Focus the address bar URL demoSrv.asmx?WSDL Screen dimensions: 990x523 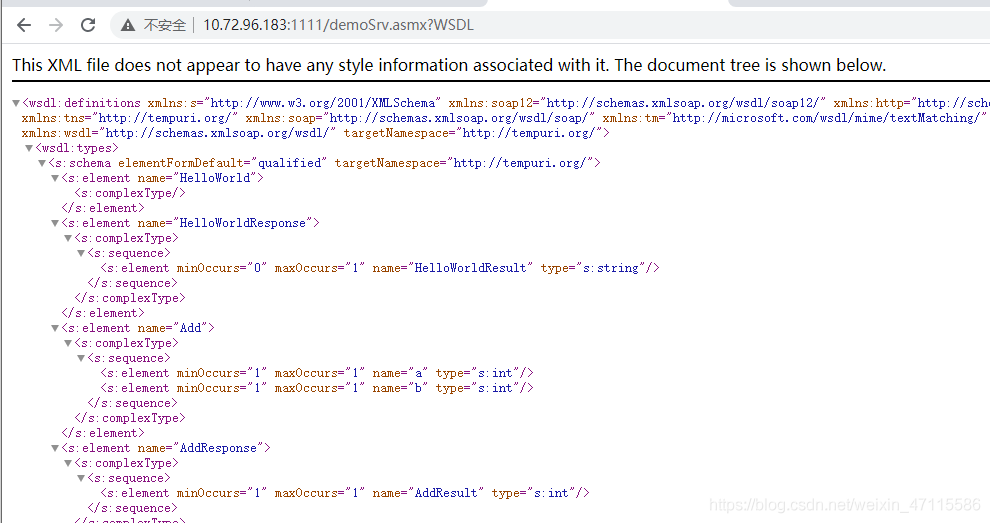click(338, 25)
